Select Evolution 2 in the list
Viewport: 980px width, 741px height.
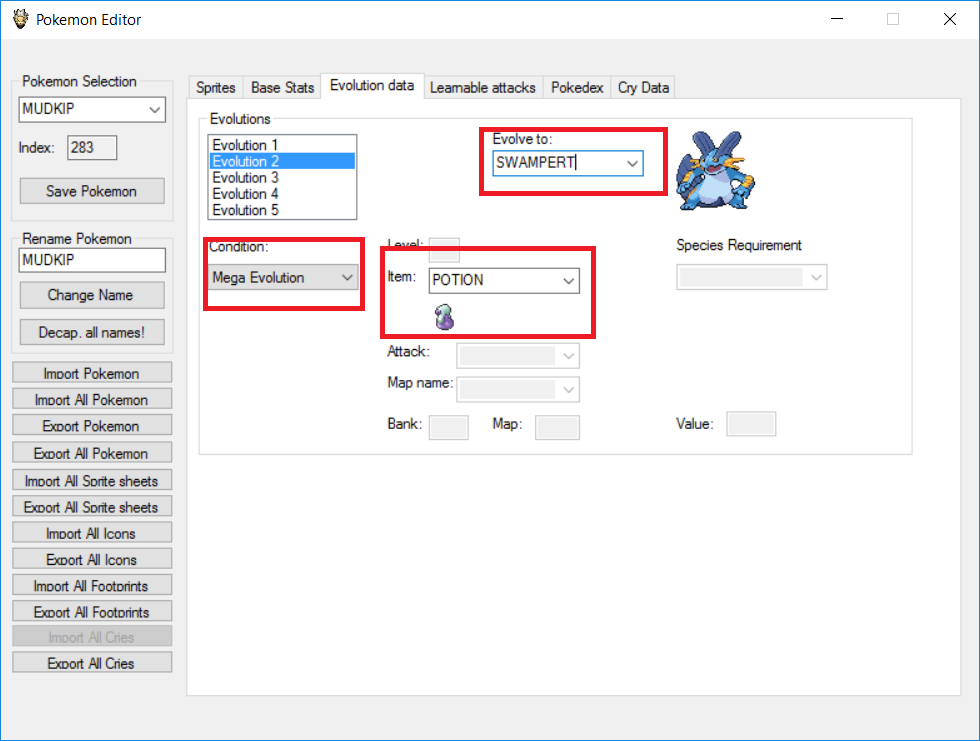282,161
